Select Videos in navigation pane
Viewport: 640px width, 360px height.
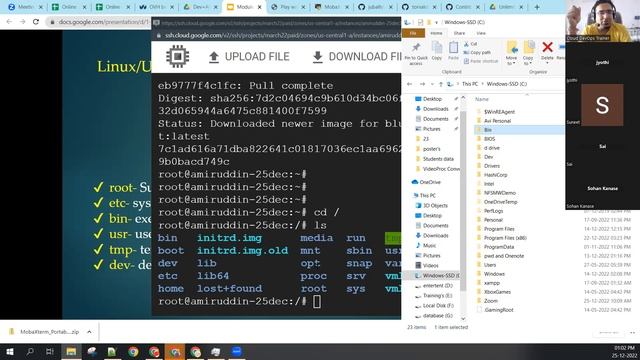coord(430,265)
